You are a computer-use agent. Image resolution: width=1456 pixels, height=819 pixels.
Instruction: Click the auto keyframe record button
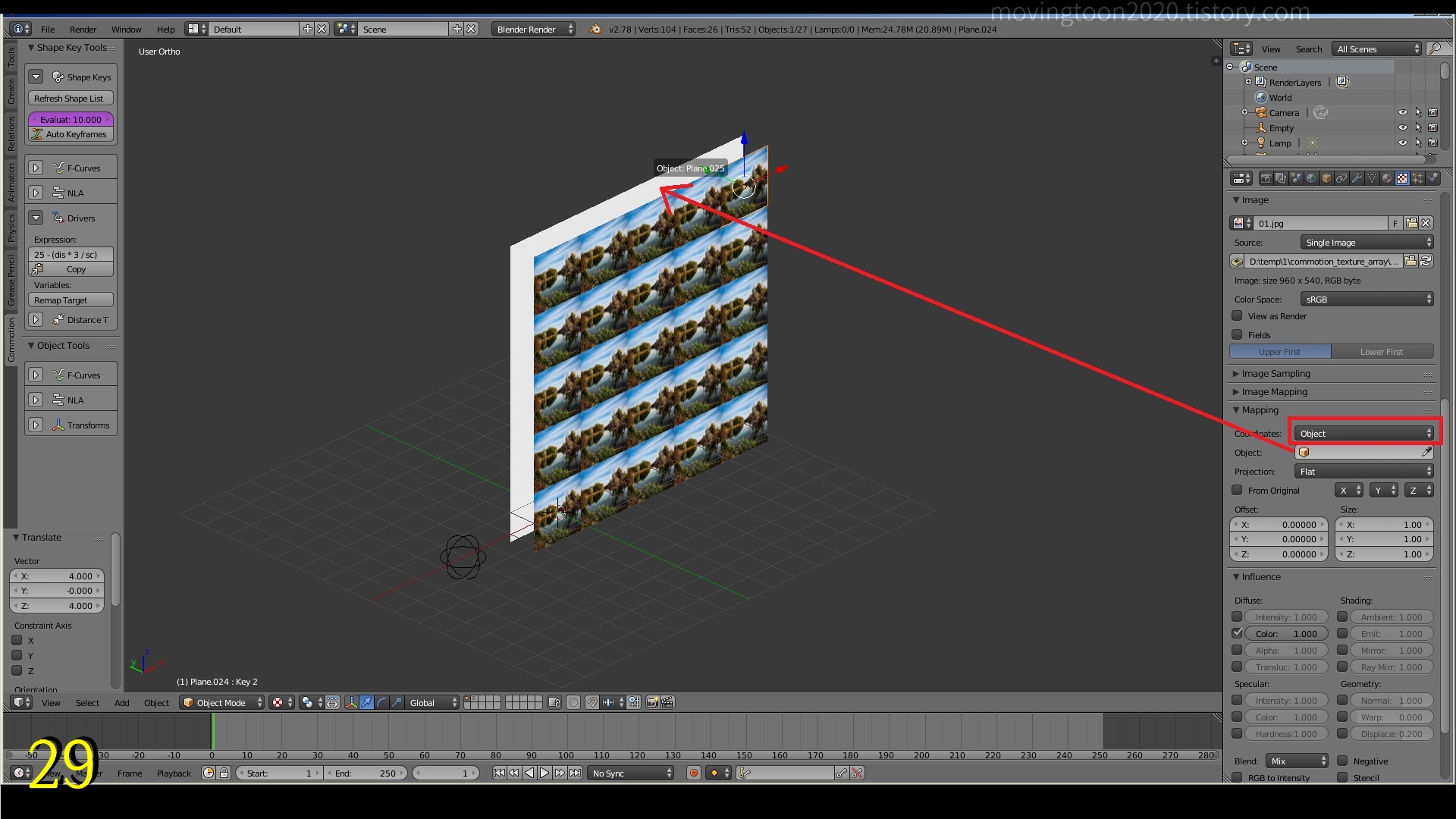point(693,773)
